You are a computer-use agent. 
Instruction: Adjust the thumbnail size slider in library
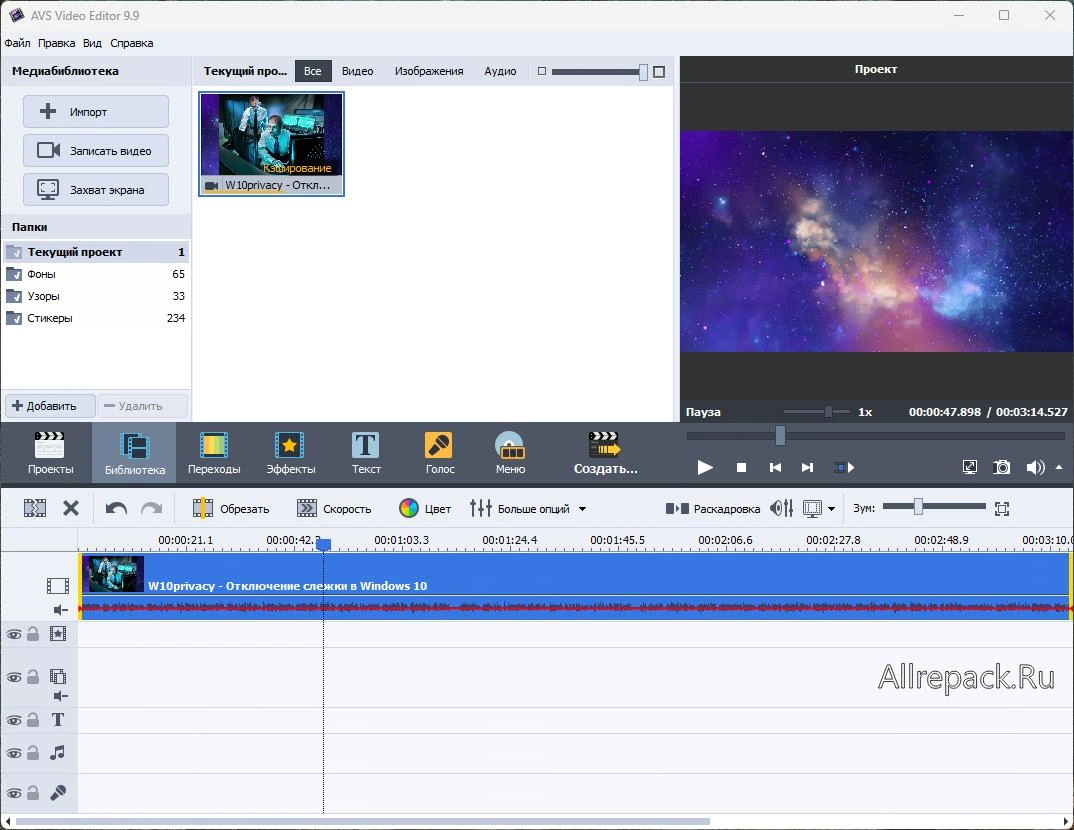(642, 72)
